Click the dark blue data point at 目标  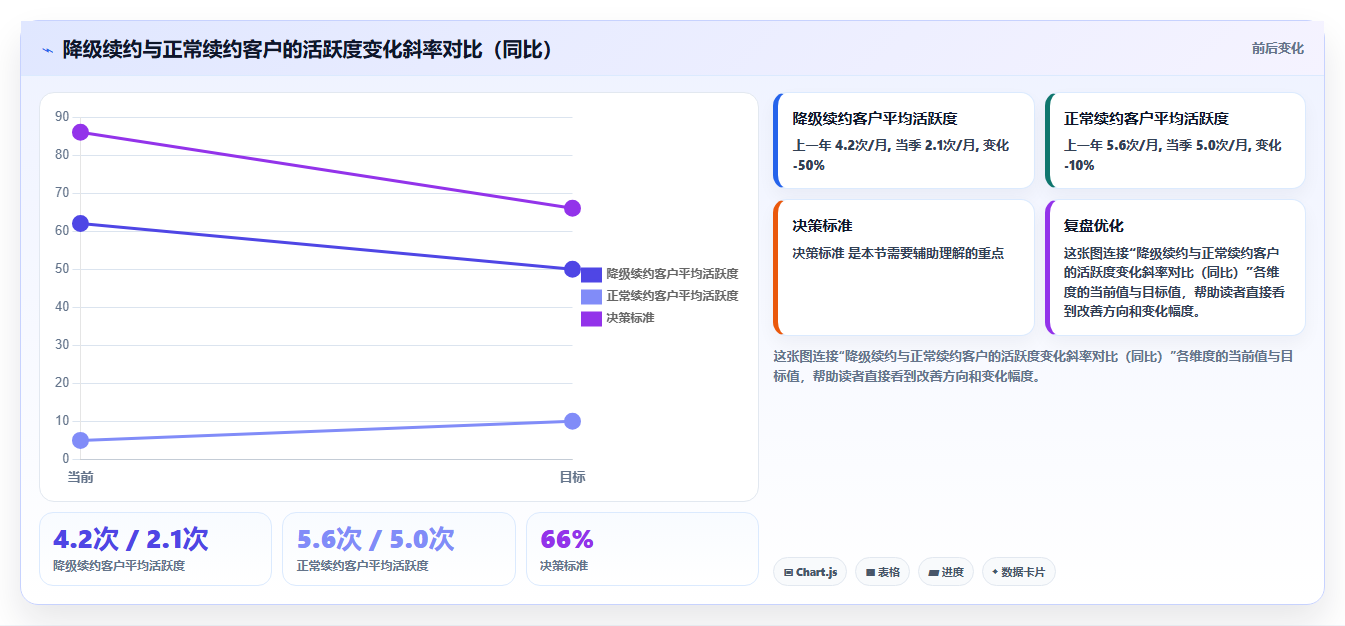click(x=572, y=269)
